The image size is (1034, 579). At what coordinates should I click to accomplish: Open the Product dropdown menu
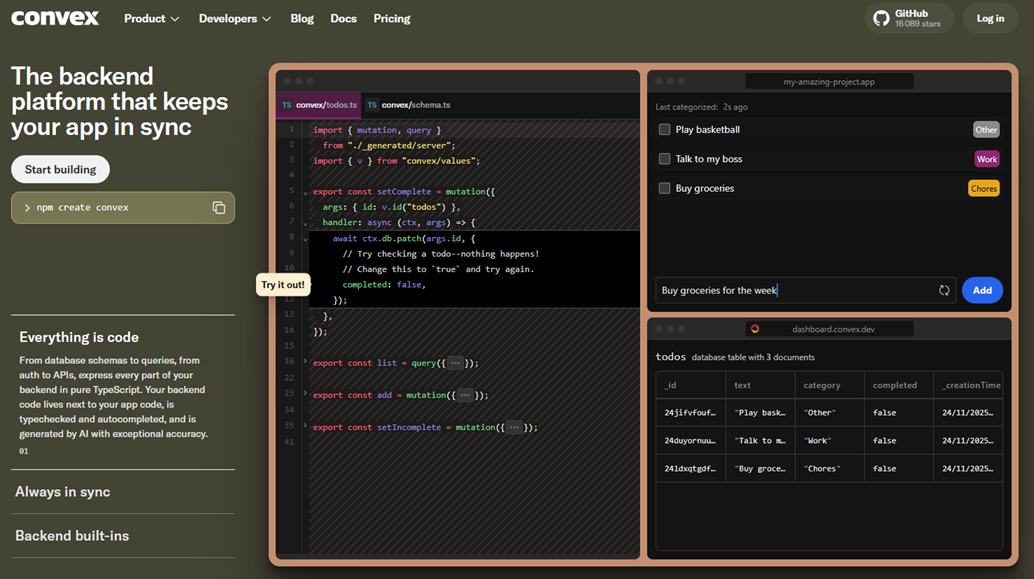tap(152, 18)
